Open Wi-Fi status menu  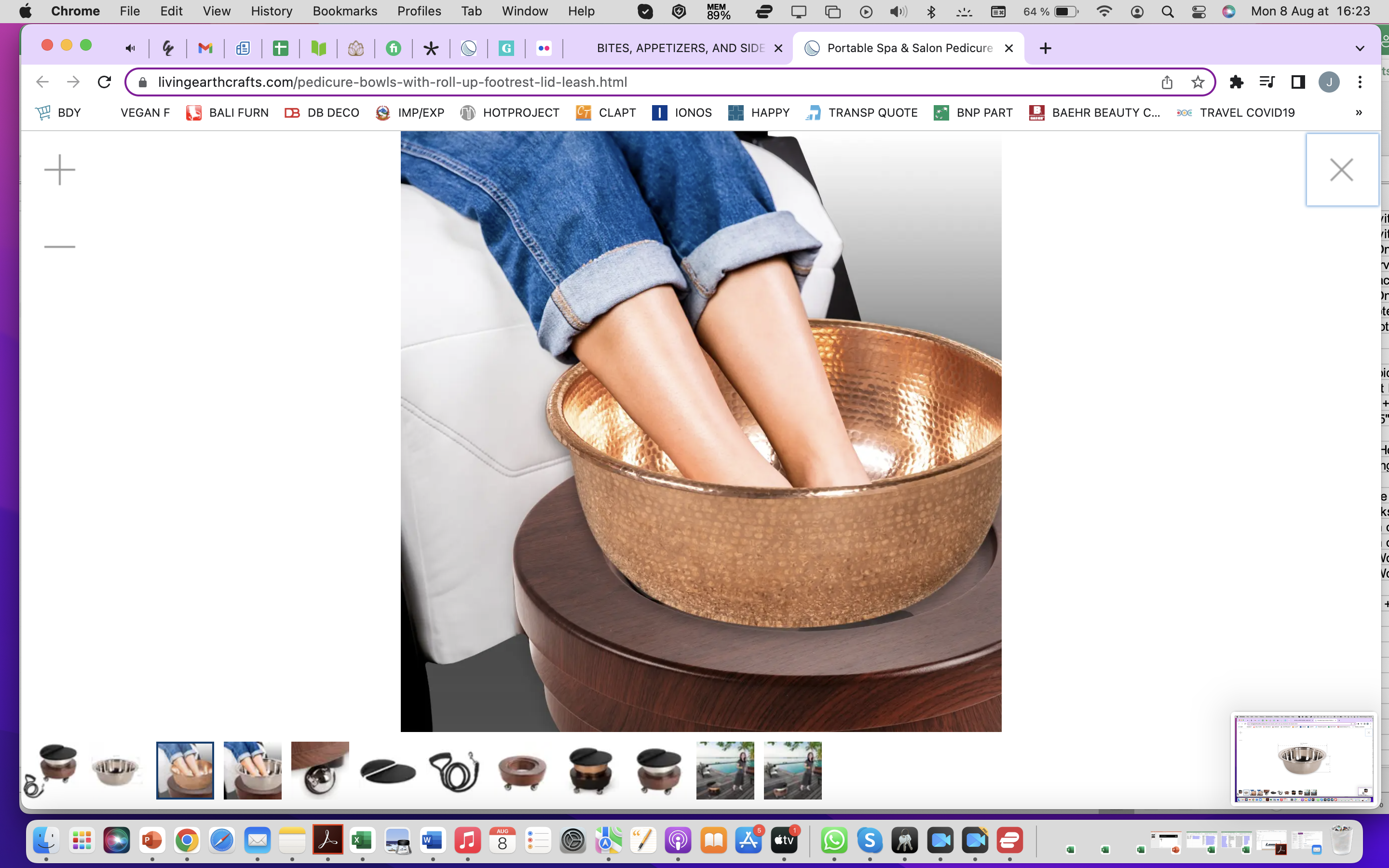pos(1104,12)
